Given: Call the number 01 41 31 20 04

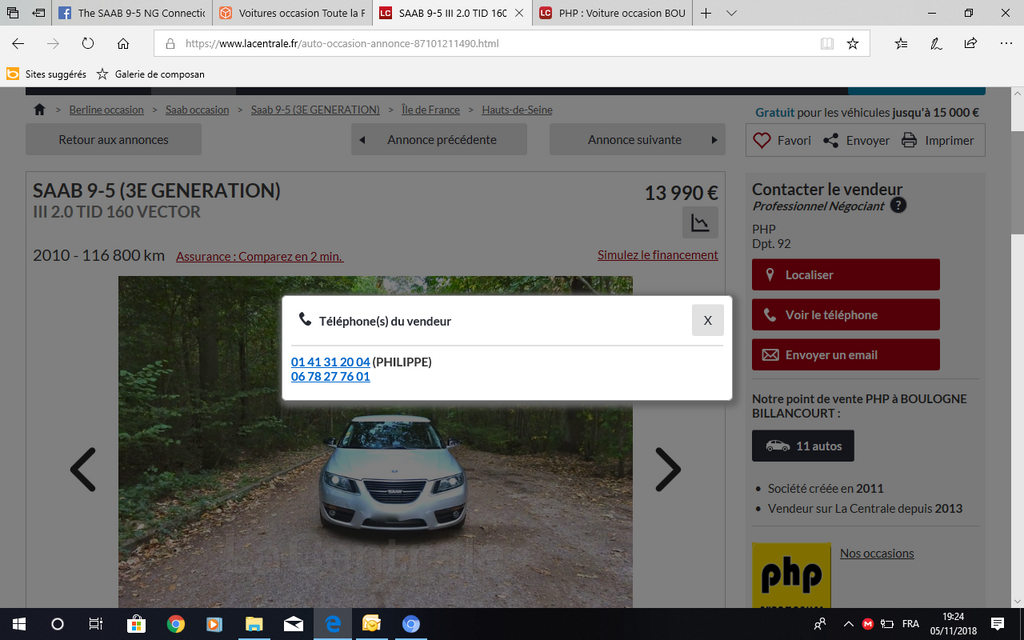Looking at the screenshot, I should pyautogui.click(x=330, y=362).
